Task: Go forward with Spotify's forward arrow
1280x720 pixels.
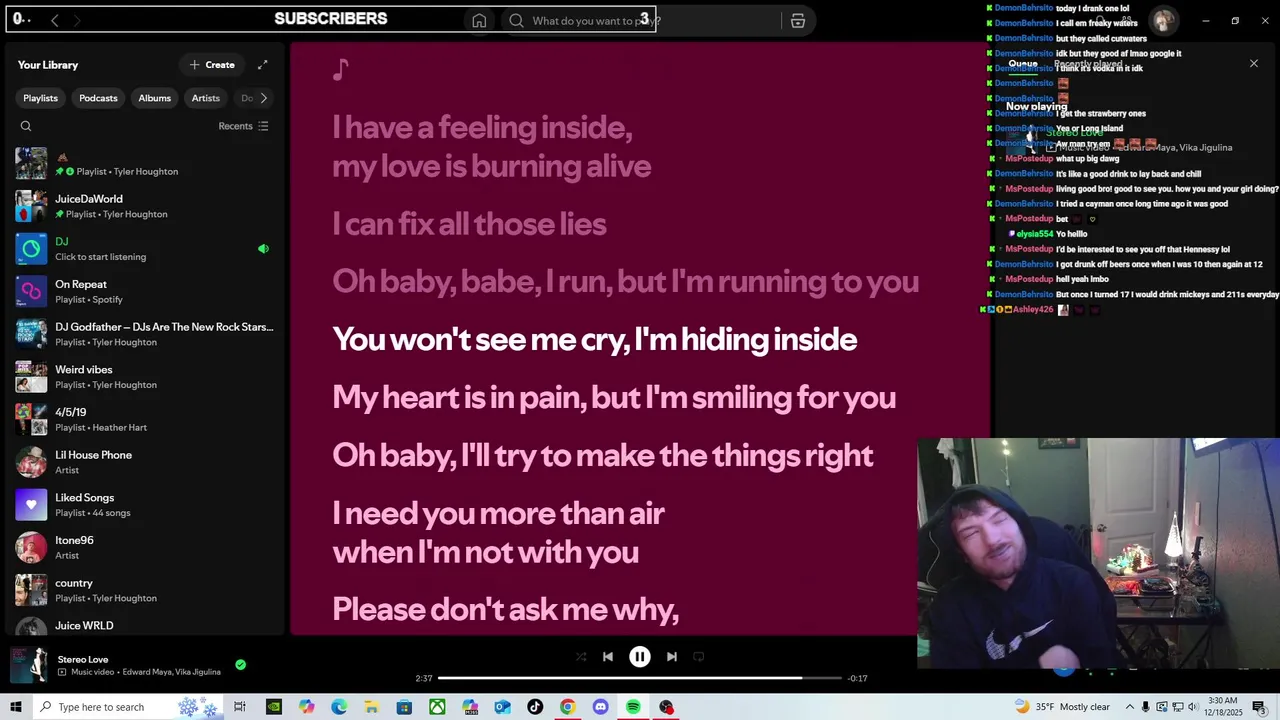Action: 77,20
